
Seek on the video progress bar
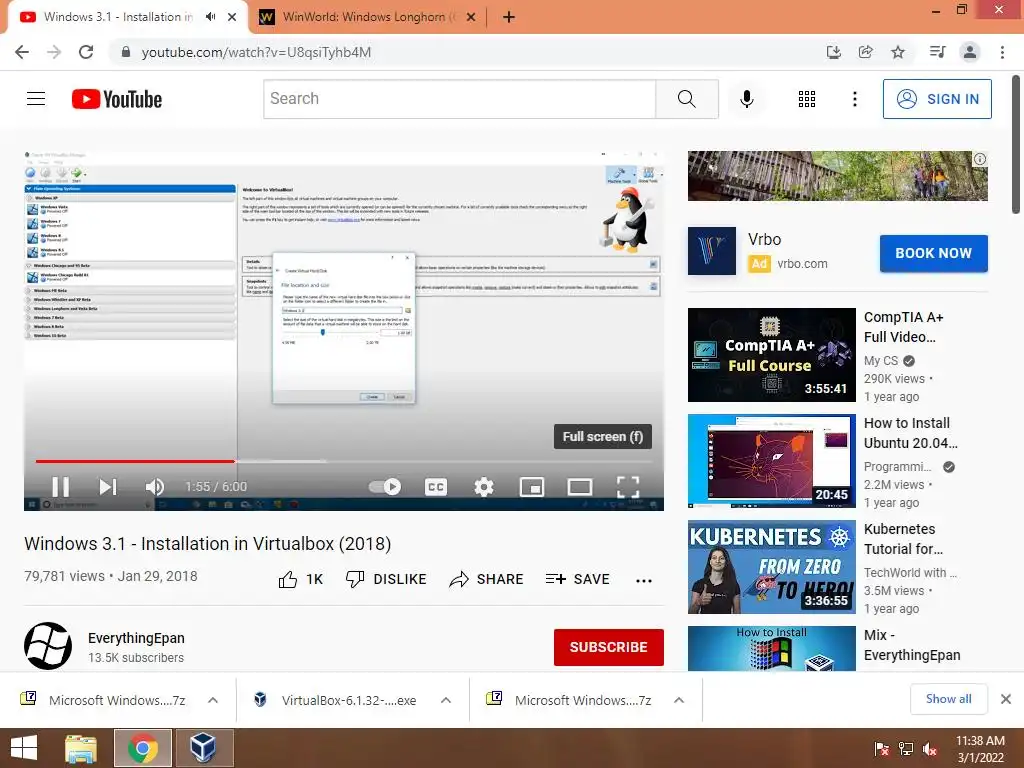click(x=344, y=461)
